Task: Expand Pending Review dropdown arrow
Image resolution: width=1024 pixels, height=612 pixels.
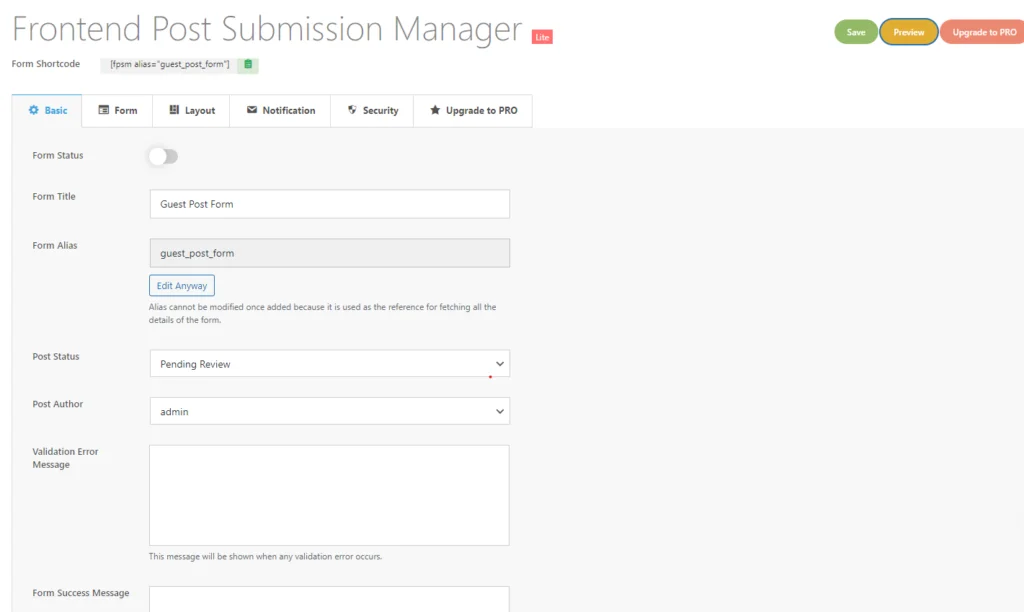Action: (x=500, y=364)
